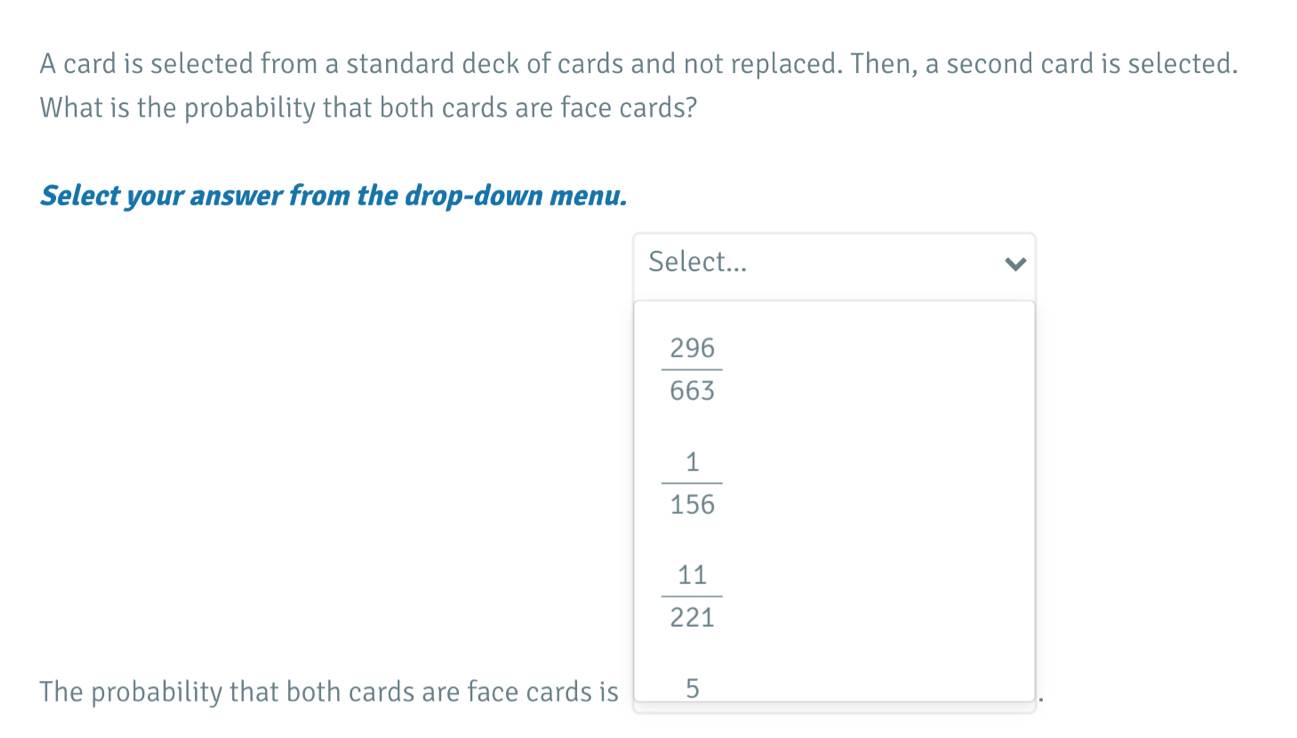Screen dimensions: 1297x738
Task: Select the 1/156 fraction option
Action: 692,484
